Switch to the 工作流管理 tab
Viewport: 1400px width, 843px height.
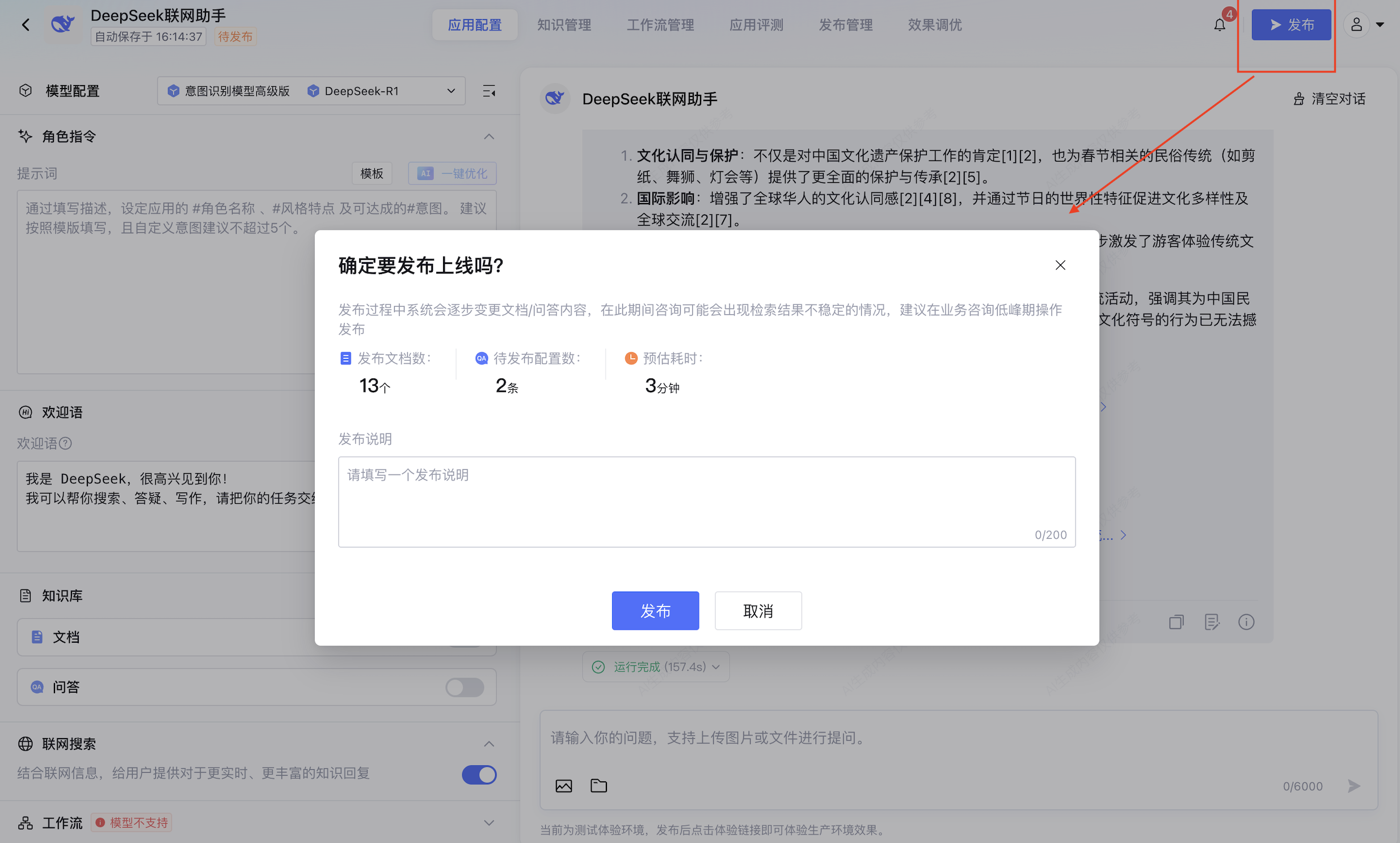[660, 24]
